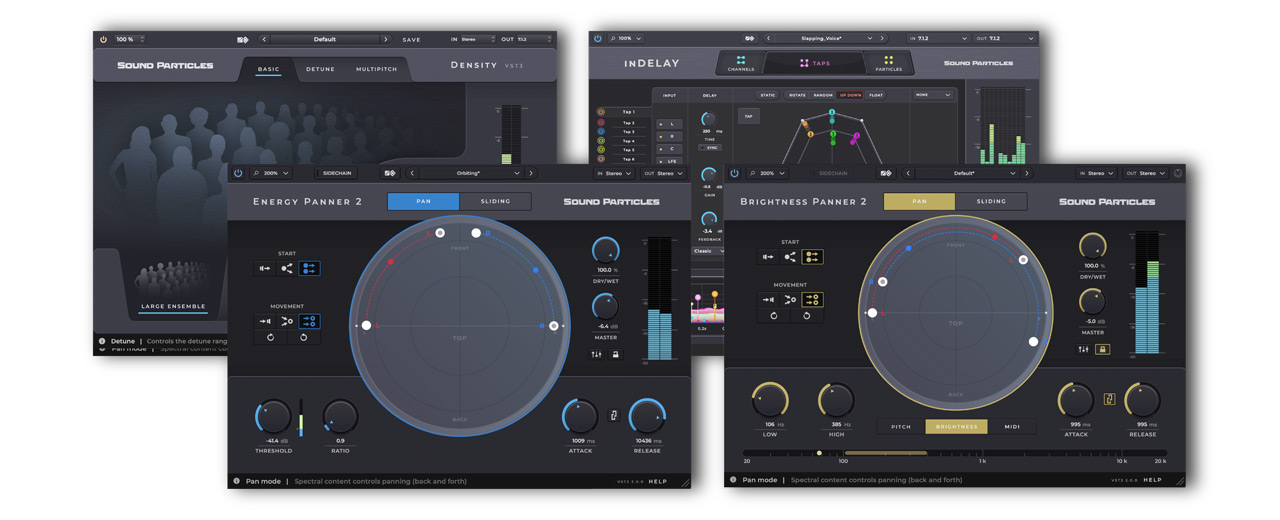The height and width of the screenshot is (520, 1280).
Task: Toggle yellow lock icon in Brightness Panner
Action: point(1102,349)
